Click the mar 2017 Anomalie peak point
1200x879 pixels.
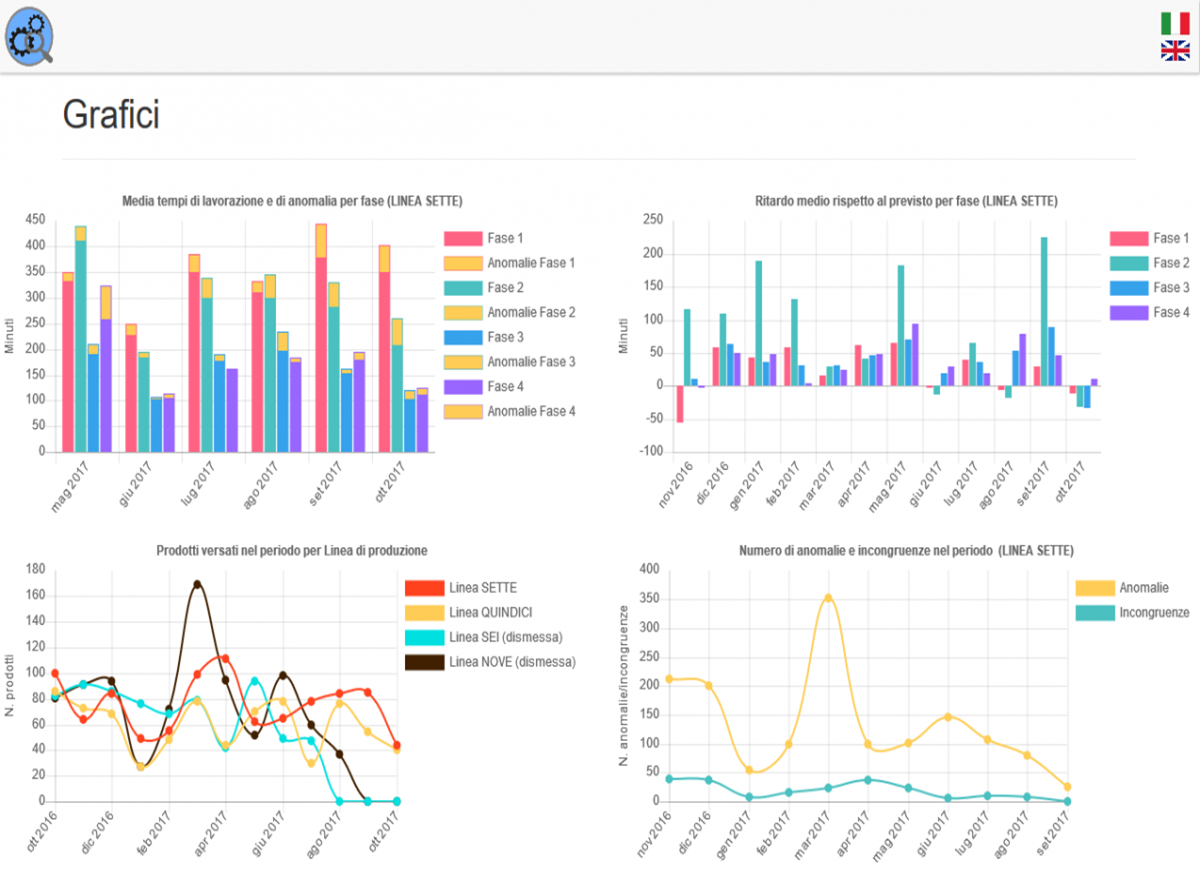[828, 598]
